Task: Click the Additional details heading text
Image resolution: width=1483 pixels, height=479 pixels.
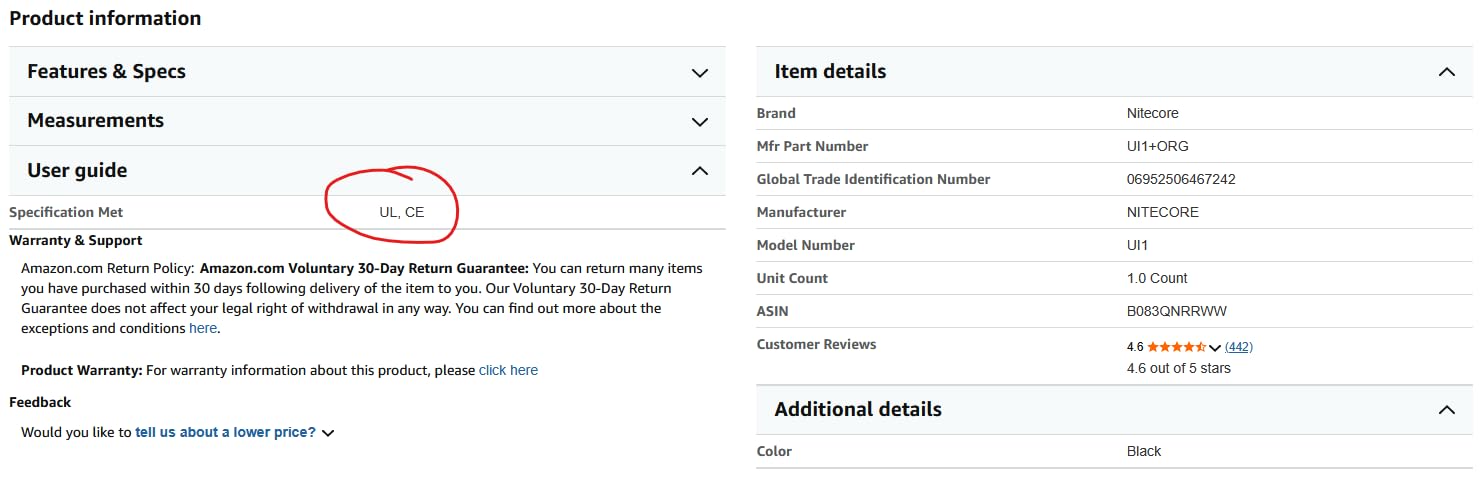Action: point(858,409)
